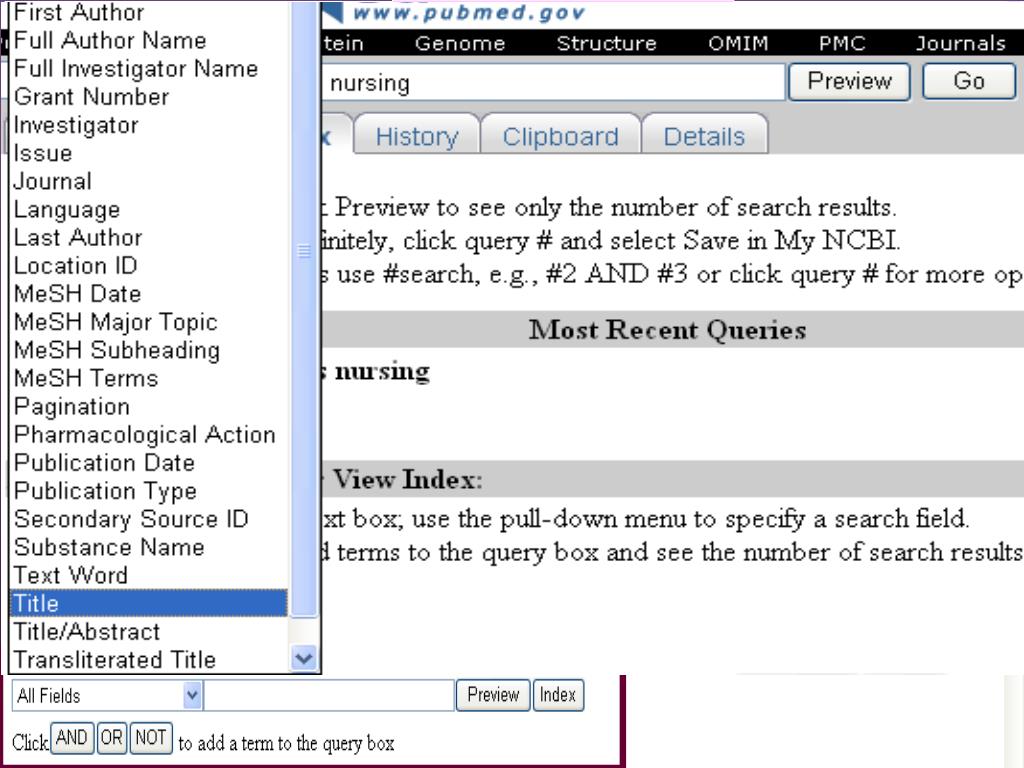The height and width of the screenshot is (768, 1024).
Task: Open Journals database link
Action: pyautogui.click(x=960, y=43)
